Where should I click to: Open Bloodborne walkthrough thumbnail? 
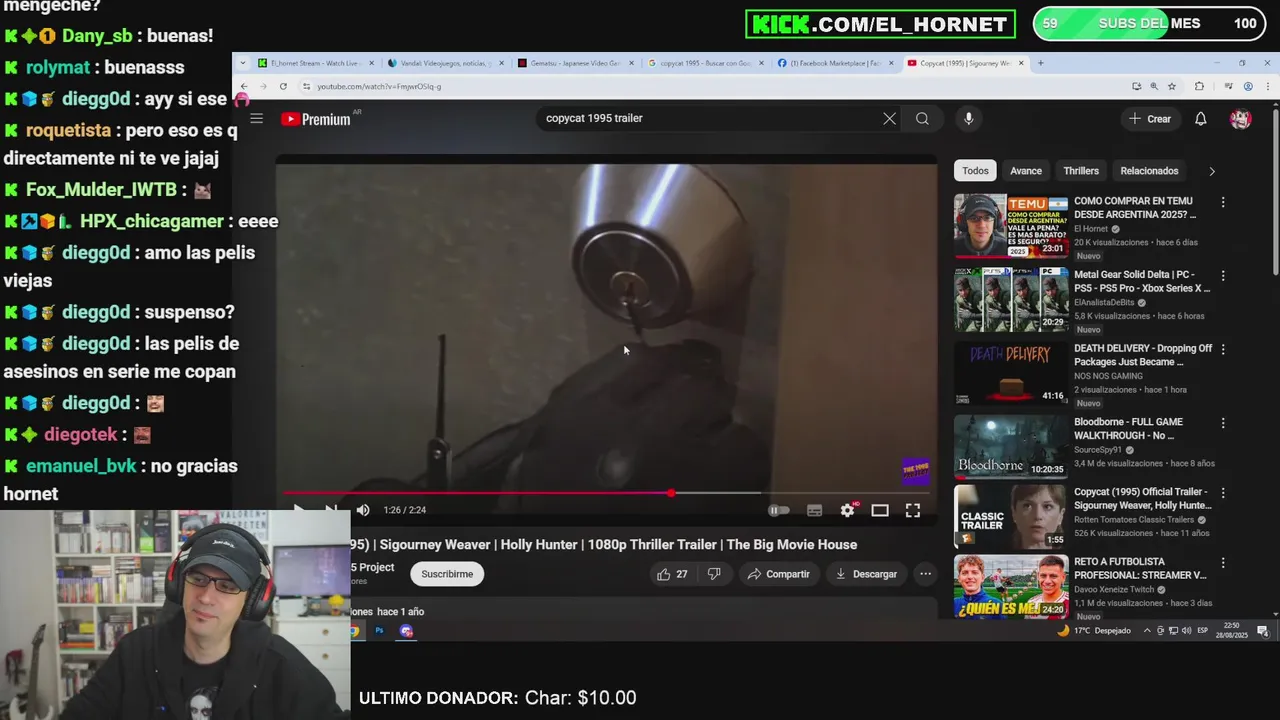(x=1011, y=446)
